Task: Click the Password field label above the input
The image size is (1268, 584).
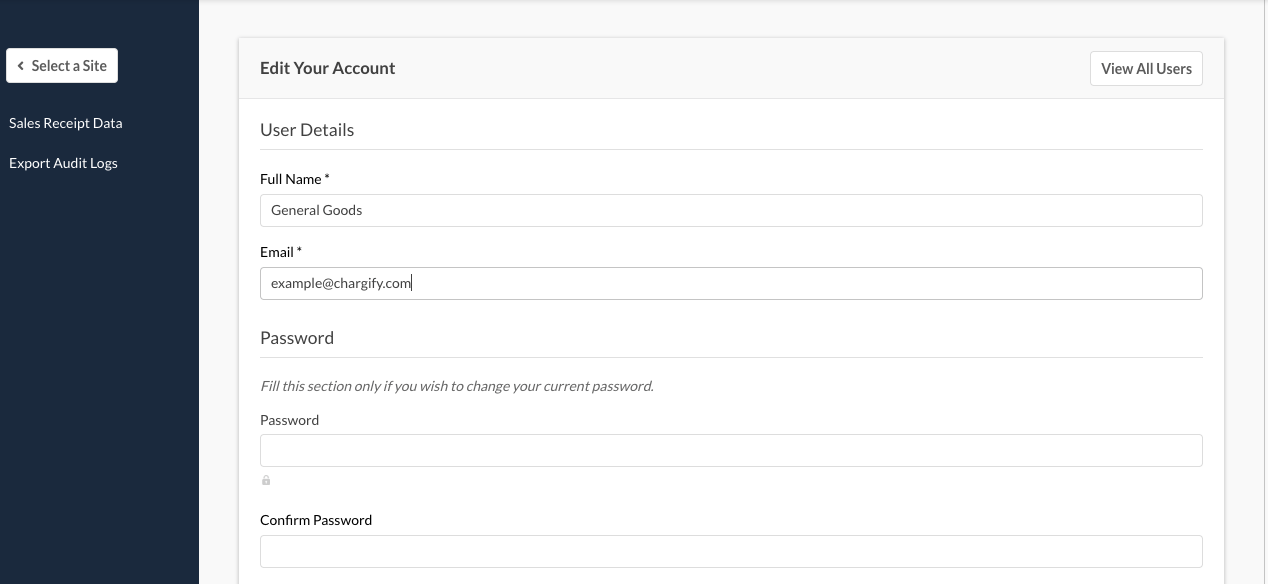Action: point(289,420)
